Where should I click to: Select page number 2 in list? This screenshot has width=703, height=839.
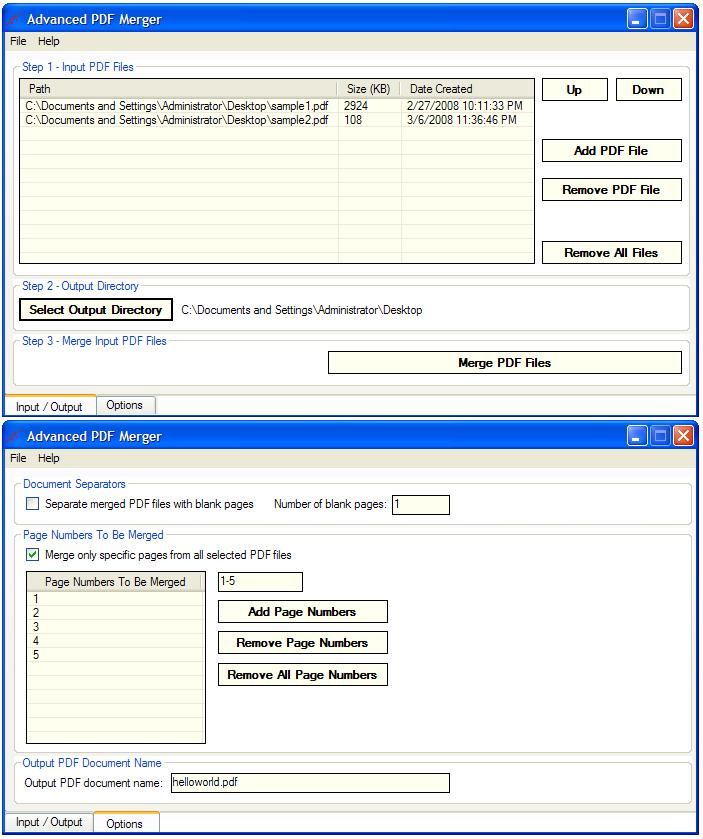coord(116,613)
